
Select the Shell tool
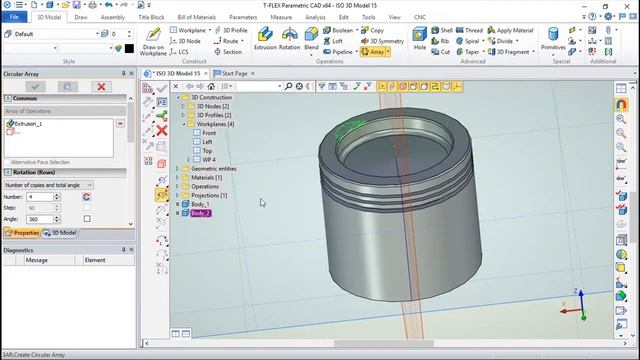coord(442,30)
